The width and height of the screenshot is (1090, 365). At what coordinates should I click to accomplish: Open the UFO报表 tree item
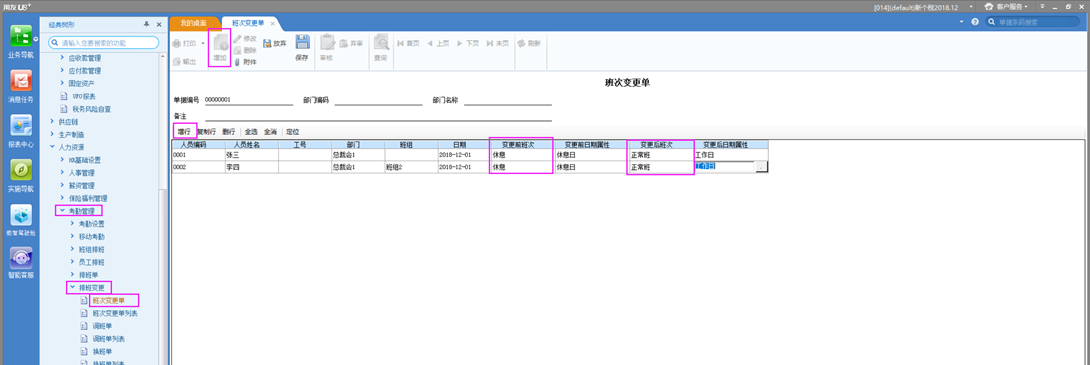pyautogui.click(x=83, y=96)
